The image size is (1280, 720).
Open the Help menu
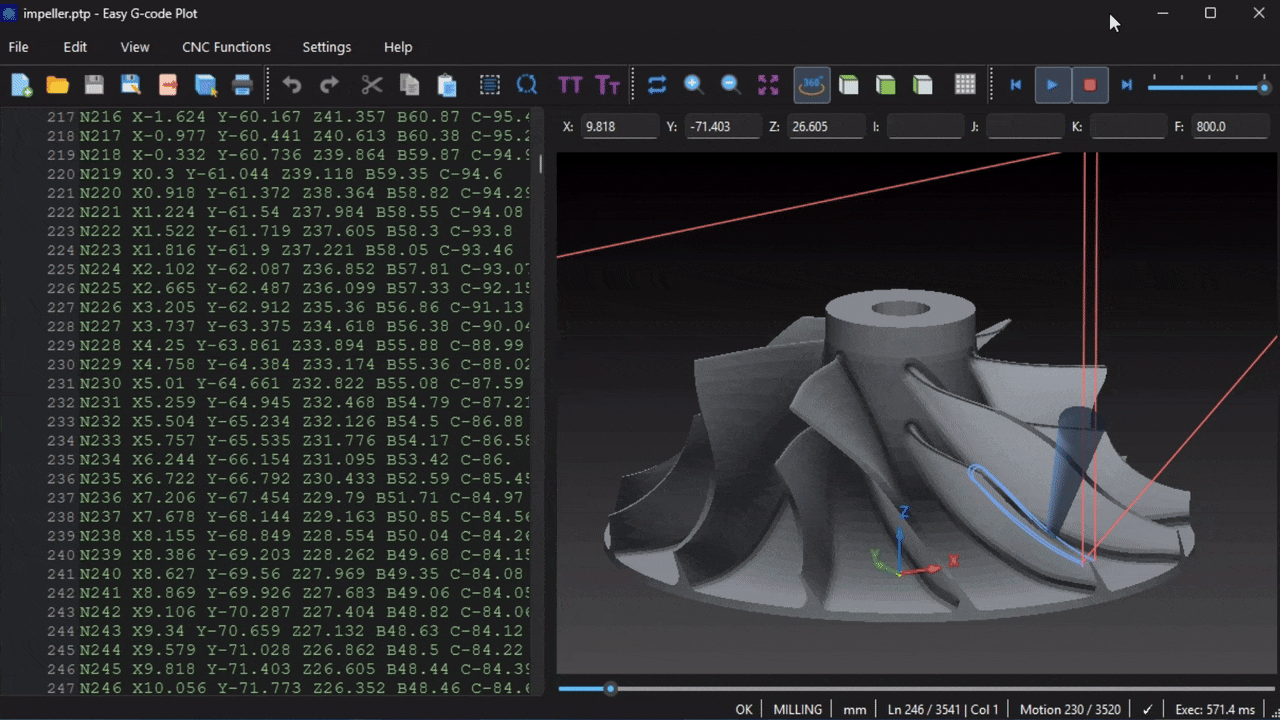398,47
